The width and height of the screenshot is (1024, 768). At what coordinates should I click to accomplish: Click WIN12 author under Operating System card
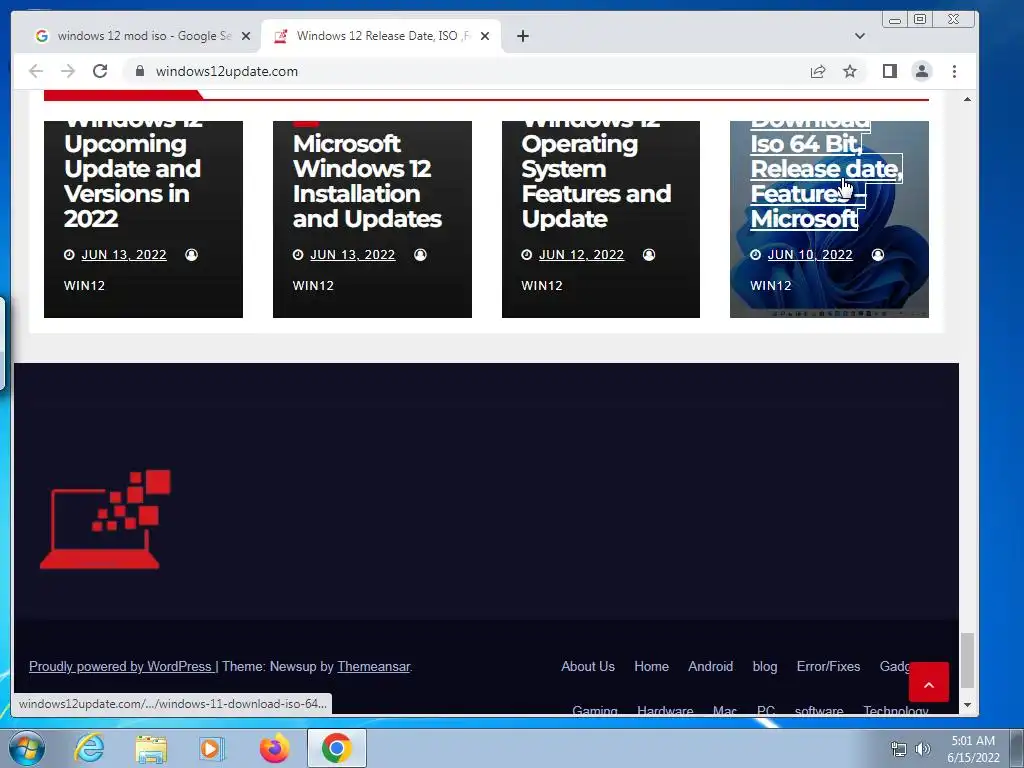point(541,285)
